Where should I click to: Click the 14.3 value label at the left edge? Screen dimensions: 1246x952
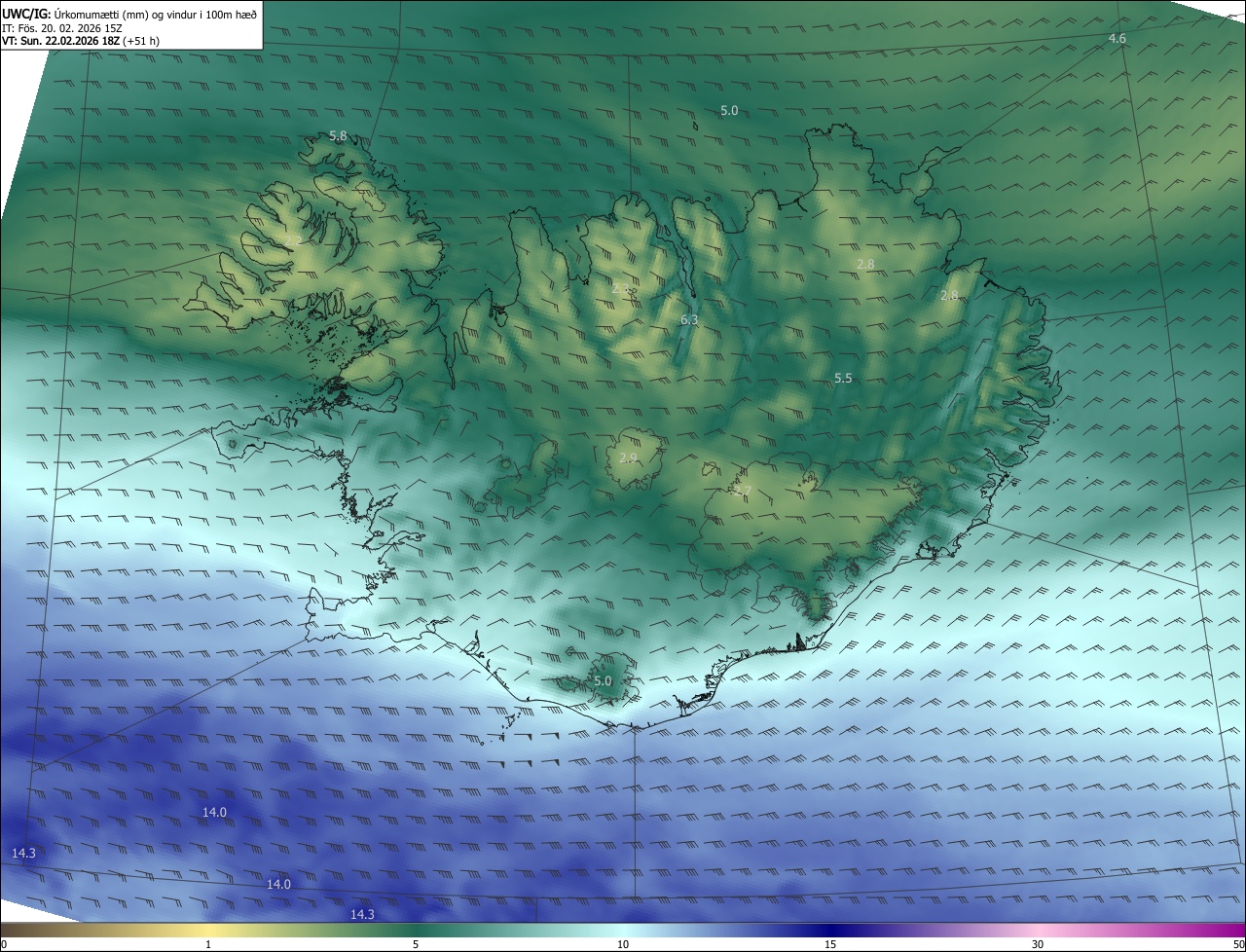click(23, 853)
